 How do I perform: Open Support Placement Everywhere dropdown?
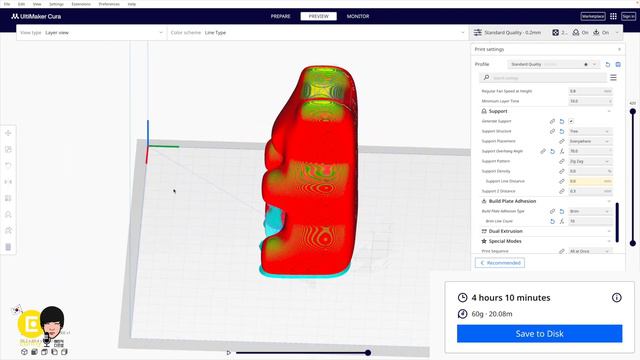coord(590,141)
